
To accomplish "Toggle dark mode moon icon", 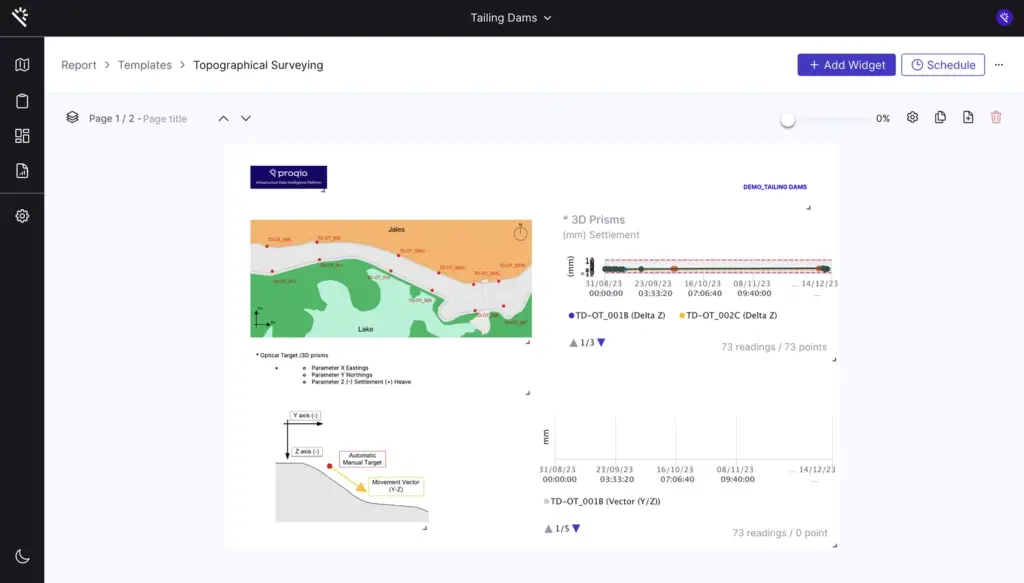I will [22, 556].
